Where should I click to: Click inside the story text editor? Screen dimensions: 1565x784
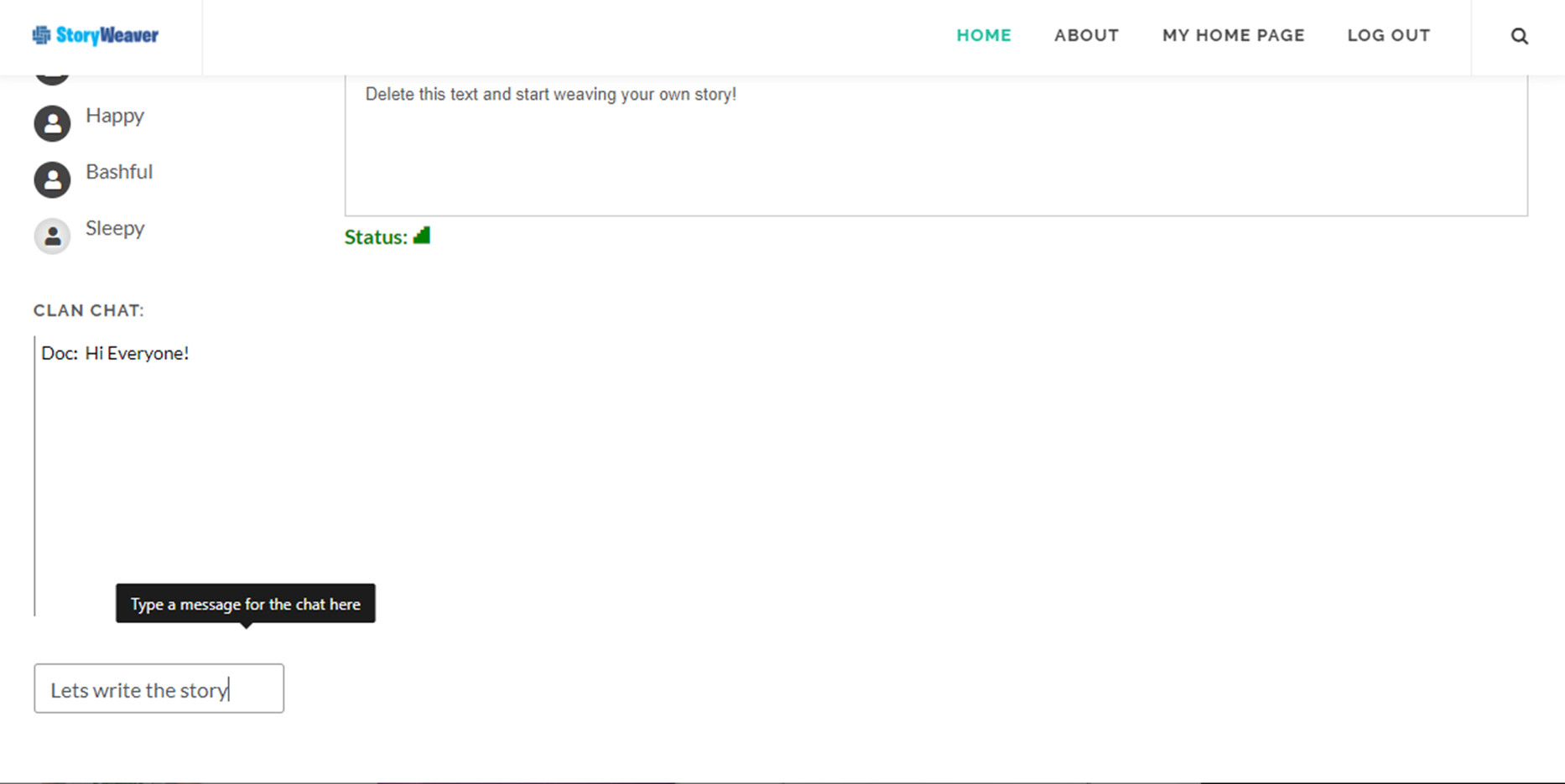tap(936, 145)
